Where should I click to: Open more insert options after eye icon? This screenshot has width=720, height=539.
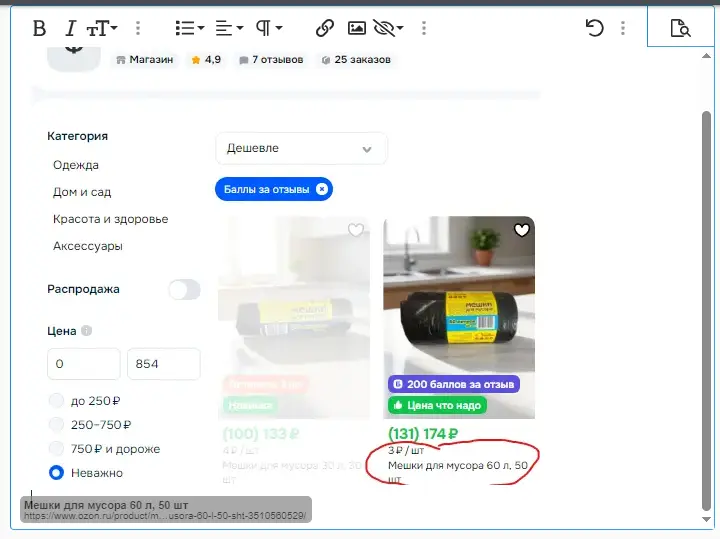[x=424, y=28]
